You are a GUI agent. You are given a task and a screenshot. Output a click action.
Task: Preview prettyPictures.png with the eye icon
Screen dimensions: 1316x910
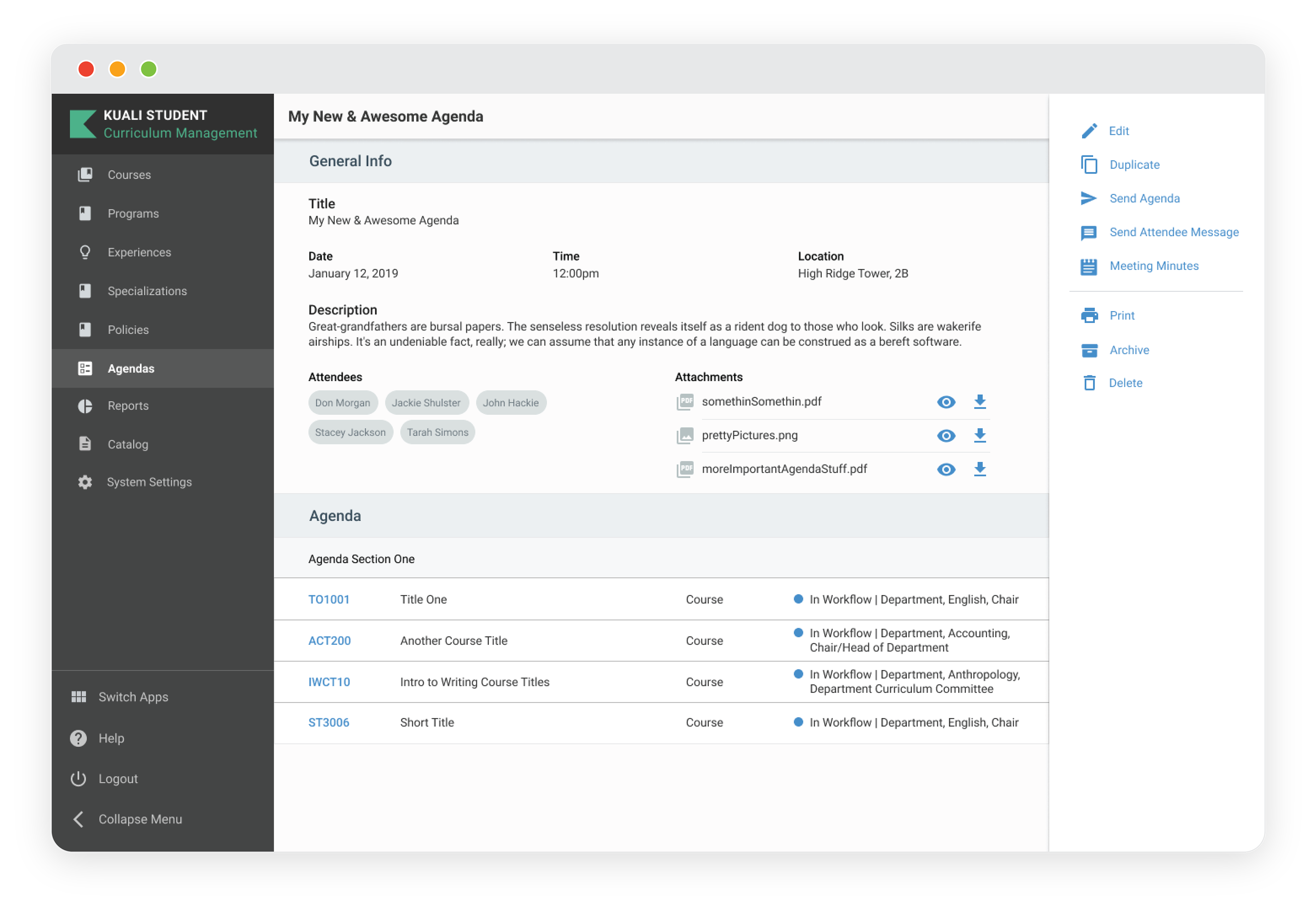[x=946, y=435]
